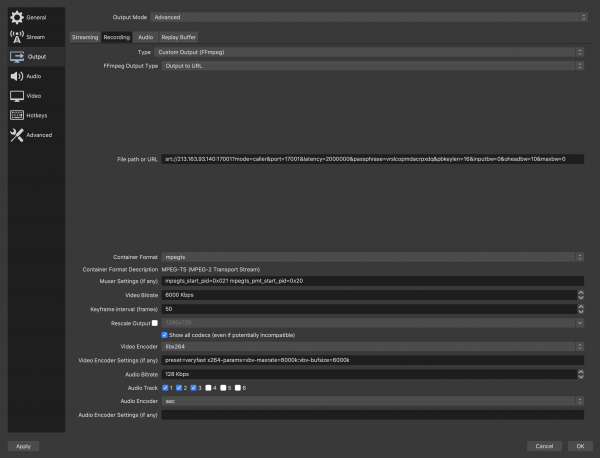Click the Video Encoder Settings field
600x458 pixels.
pos(372,360)
